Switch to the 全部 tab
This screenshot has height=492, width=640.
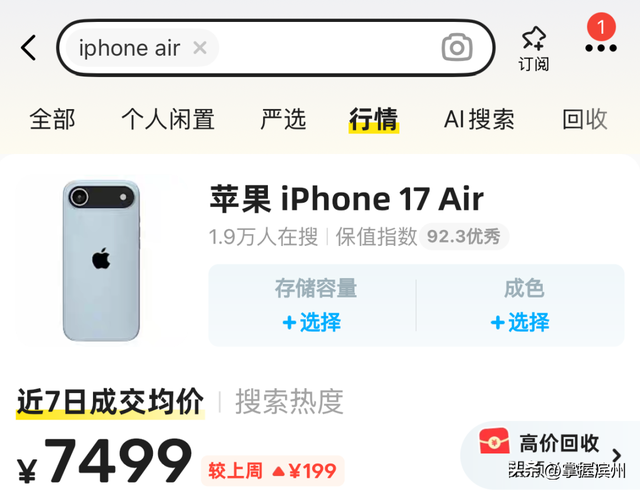tap(52, 119)
